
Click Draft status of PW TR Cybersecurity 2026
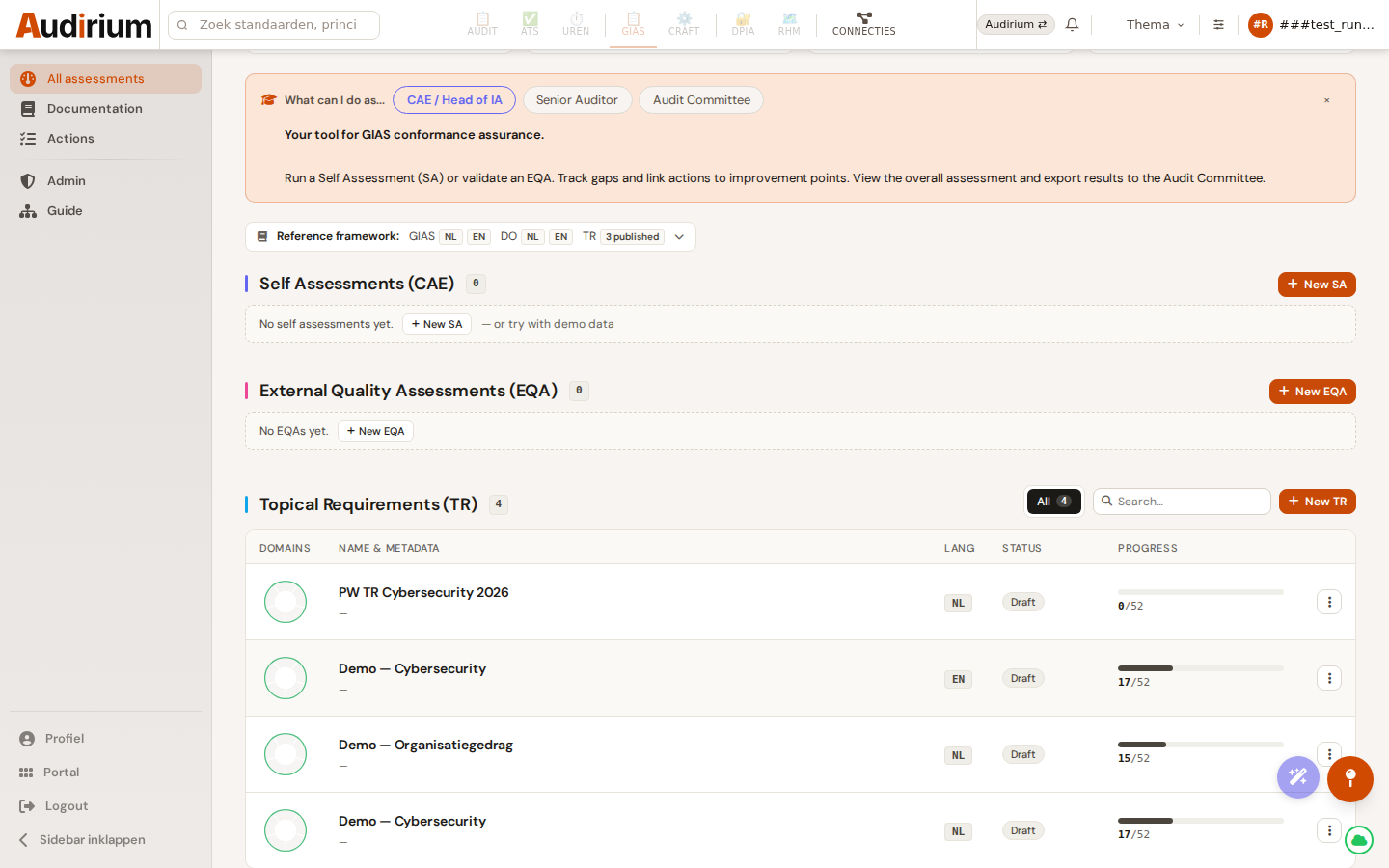point(1022,602)
